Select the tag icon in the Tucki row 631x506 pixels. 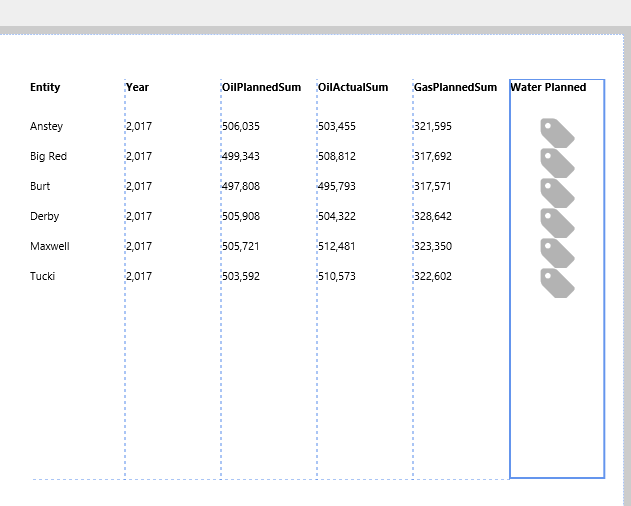[x=557, y=282]
